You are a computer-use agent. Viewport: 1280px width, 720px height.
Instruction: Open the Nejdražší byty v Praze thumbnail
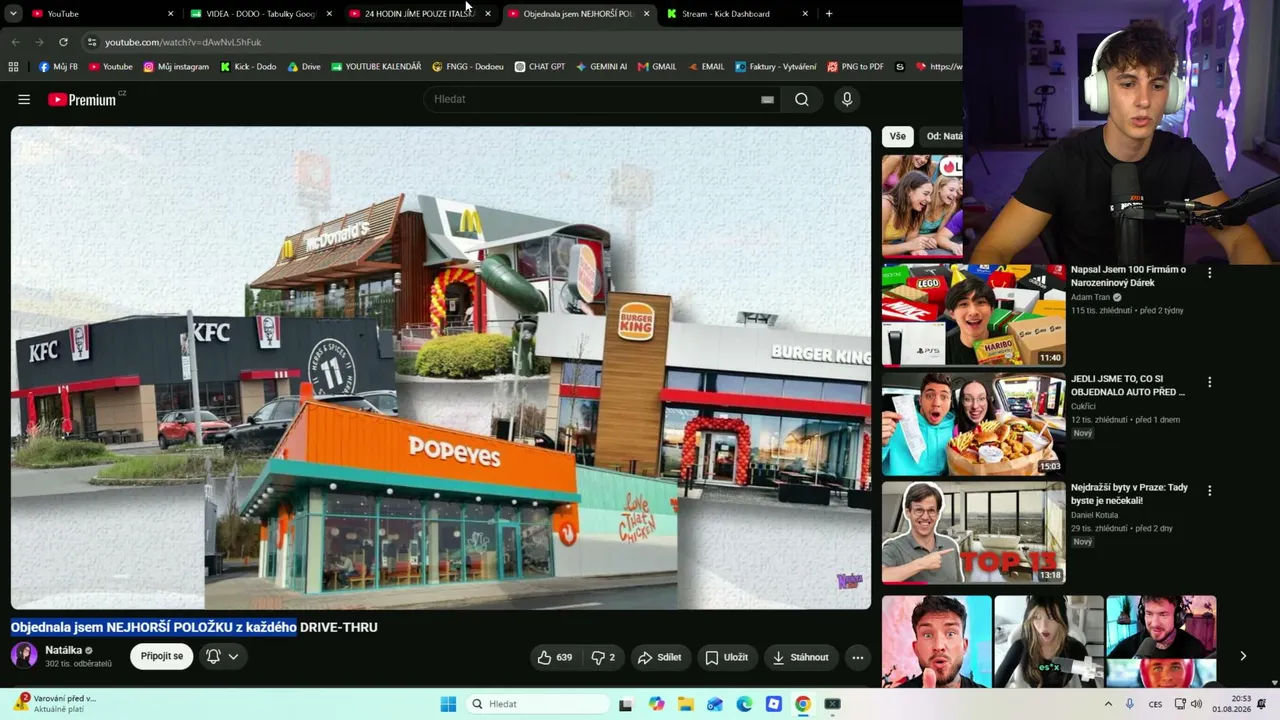[x=973, y=533]
